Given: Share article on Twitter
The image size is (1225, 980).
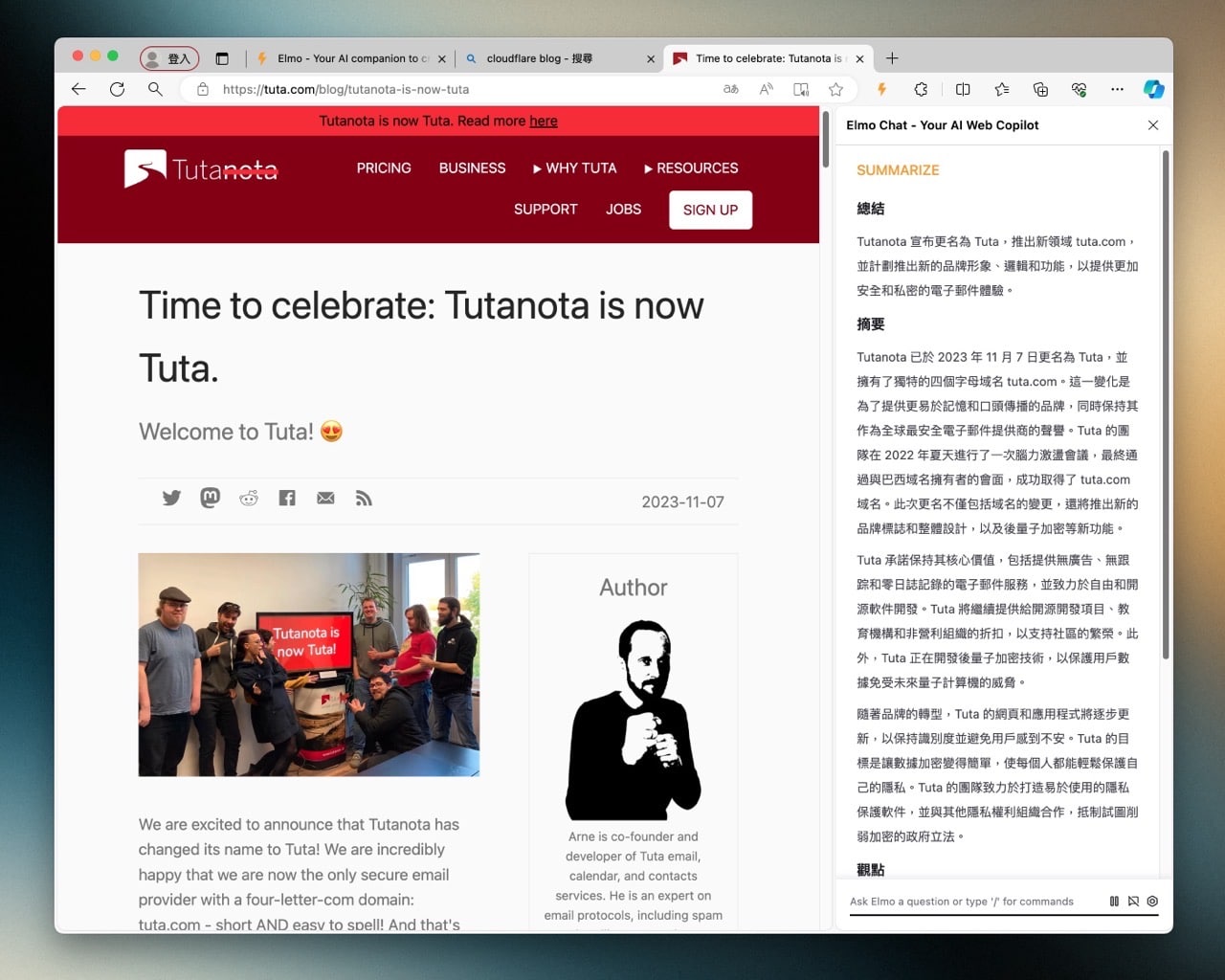Looking at the screenshot, I should pyautogui.click(x=171, y=498).
